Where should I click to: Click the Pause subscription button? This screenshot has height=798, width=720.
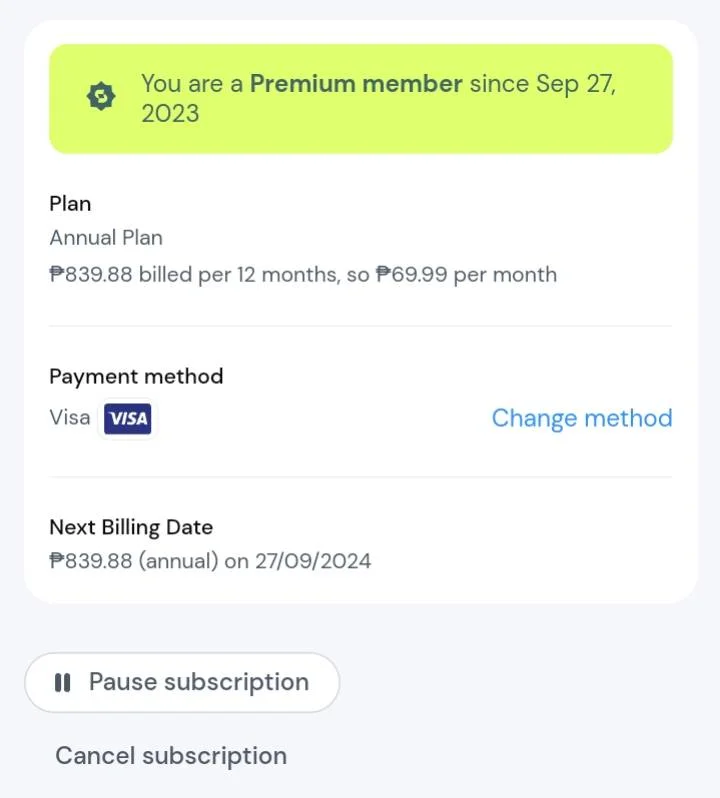182,682
